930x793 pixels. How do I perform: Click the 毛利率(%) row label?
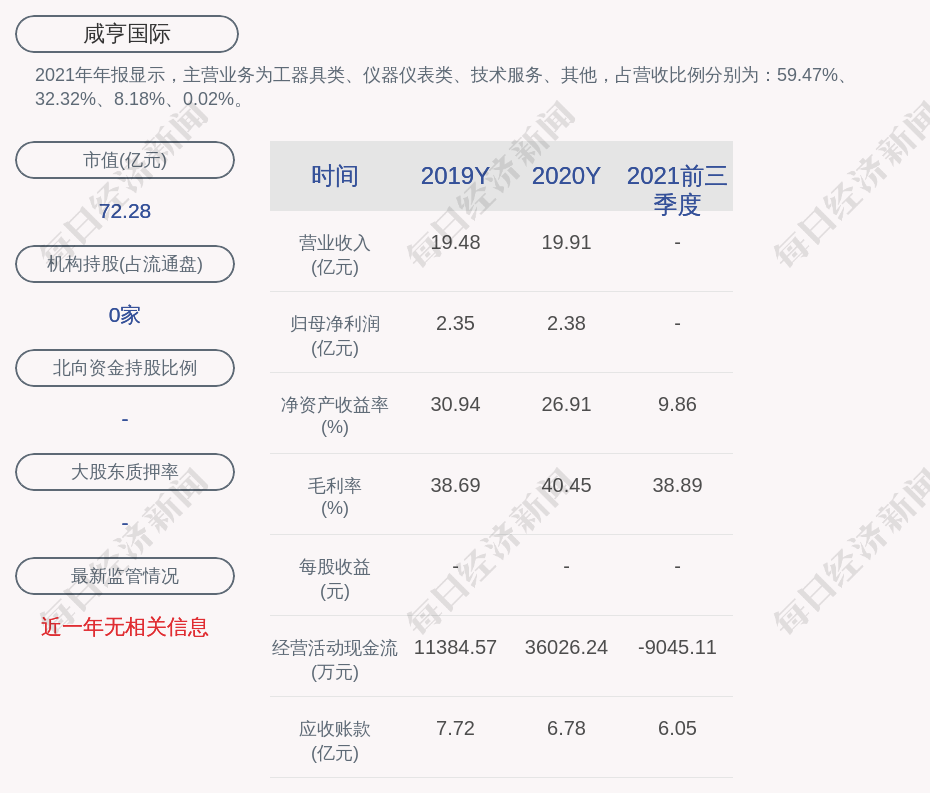pos(335,497)
